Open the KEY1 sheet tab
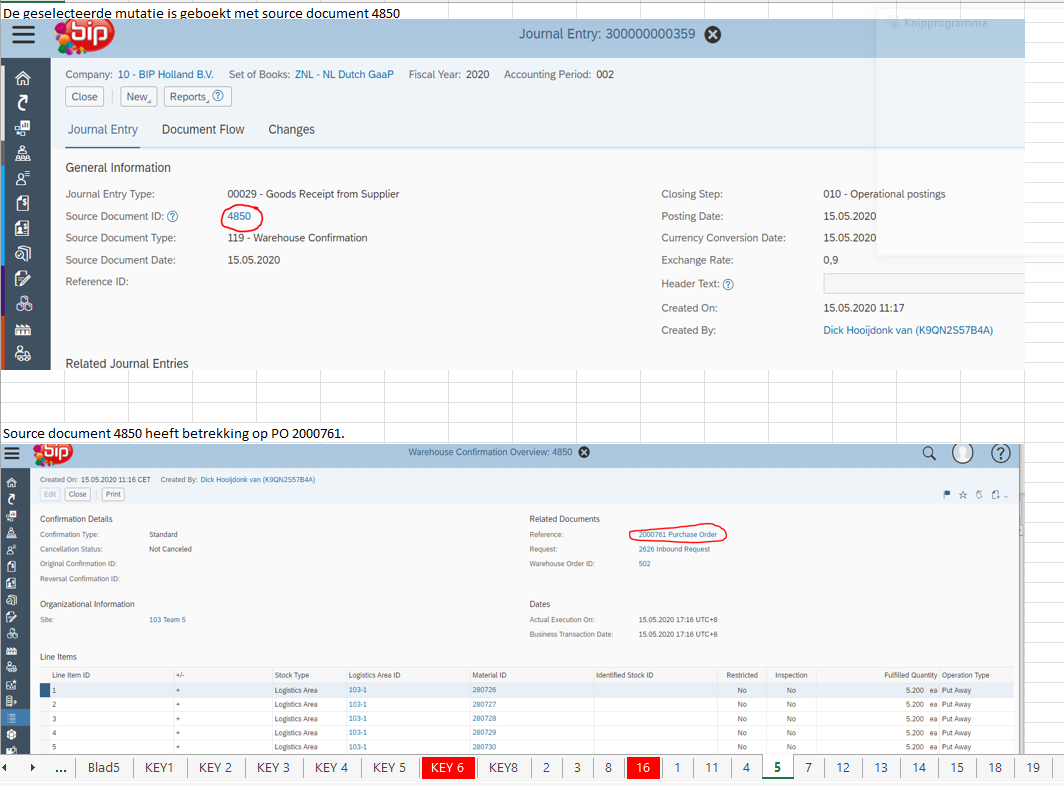 [x=159, y=768]
